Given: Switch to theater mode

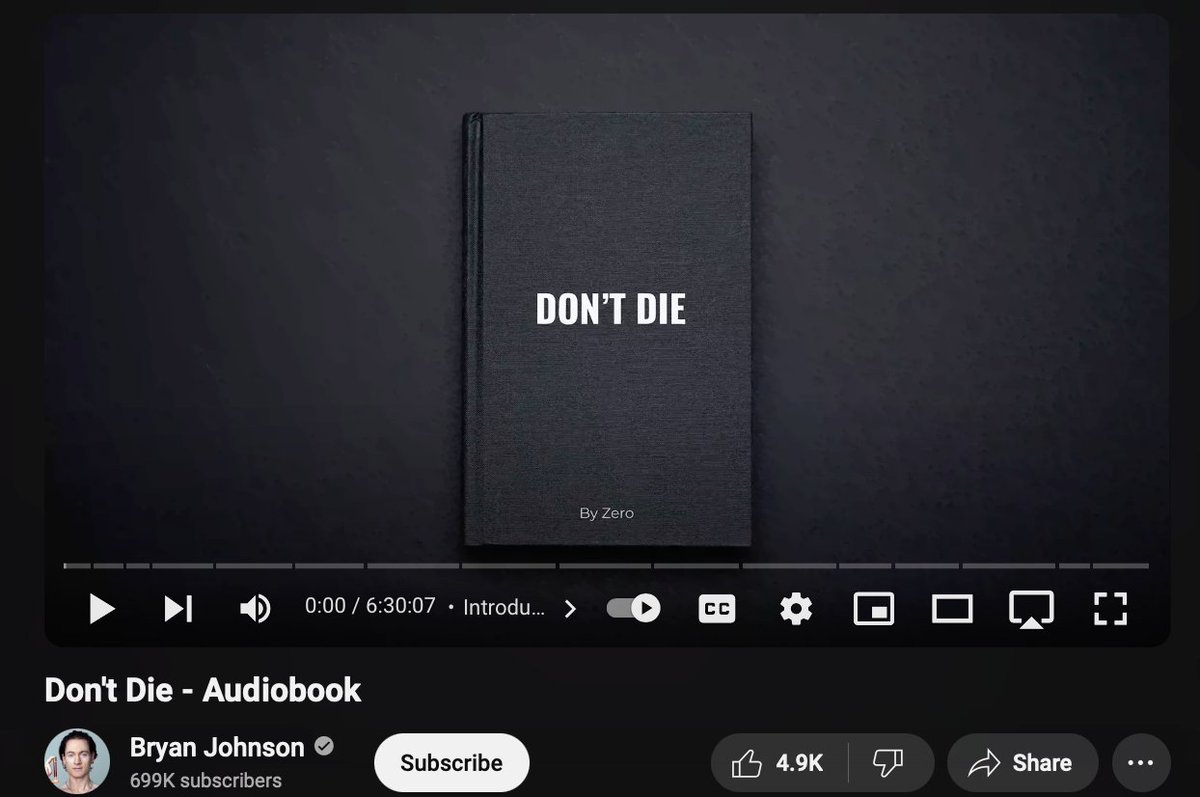Looking at the screenshot, I should [951, 608].
